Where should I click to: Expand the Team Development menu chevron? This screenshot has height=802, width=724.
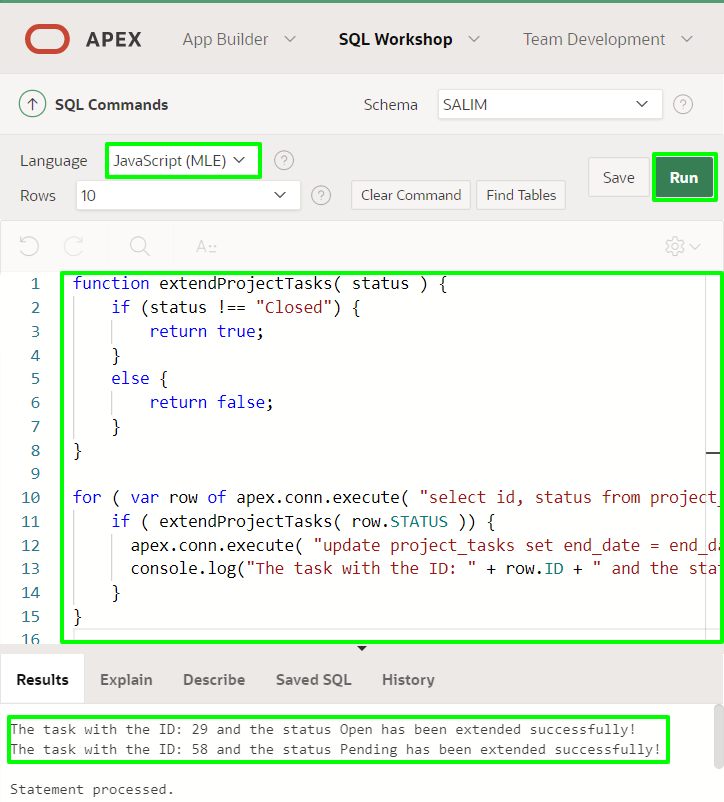[687, 39]
